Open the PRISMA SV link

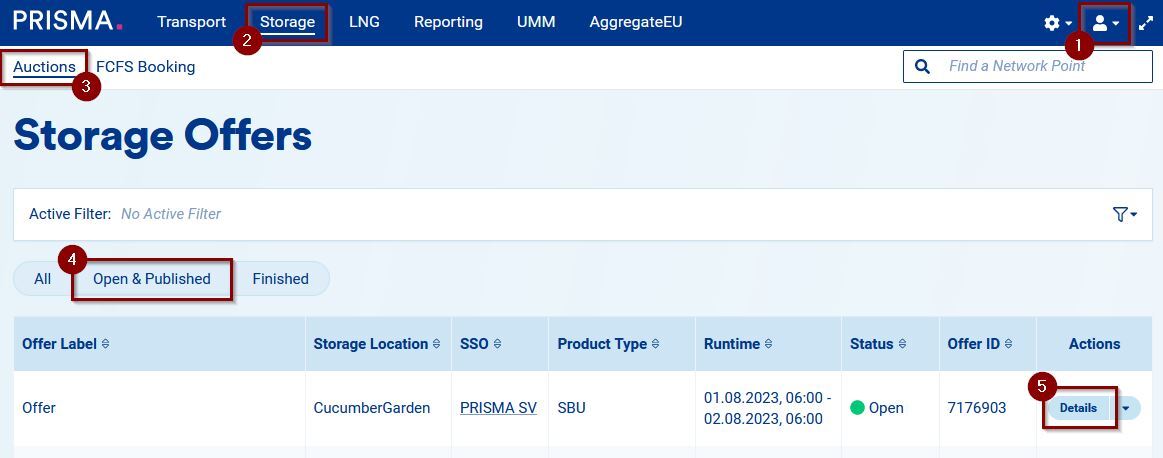tap(498, 408)
